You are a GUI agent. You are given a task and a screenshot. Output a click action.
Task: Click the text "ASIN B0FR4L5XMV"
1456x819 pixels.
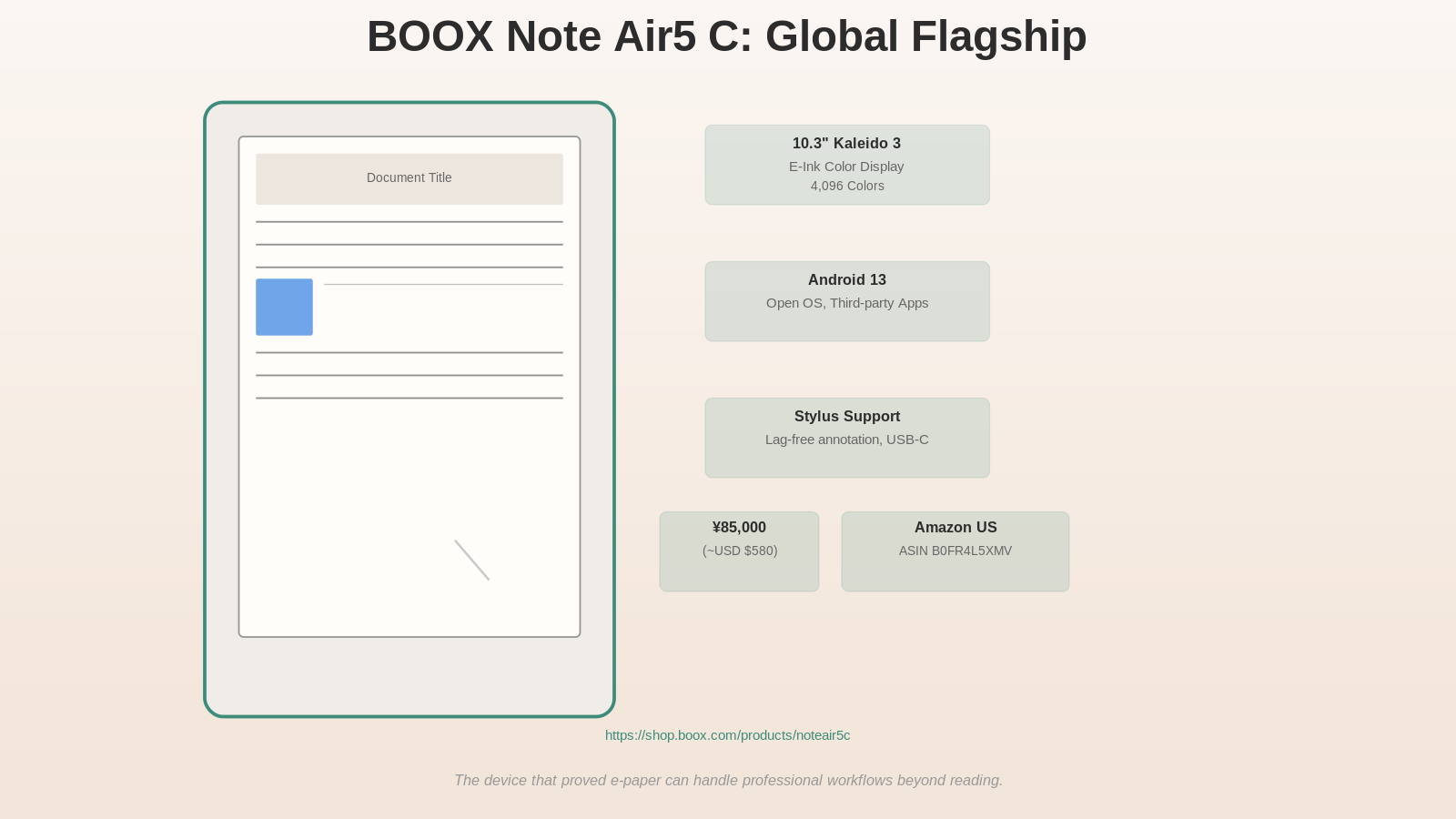[955, 551]
